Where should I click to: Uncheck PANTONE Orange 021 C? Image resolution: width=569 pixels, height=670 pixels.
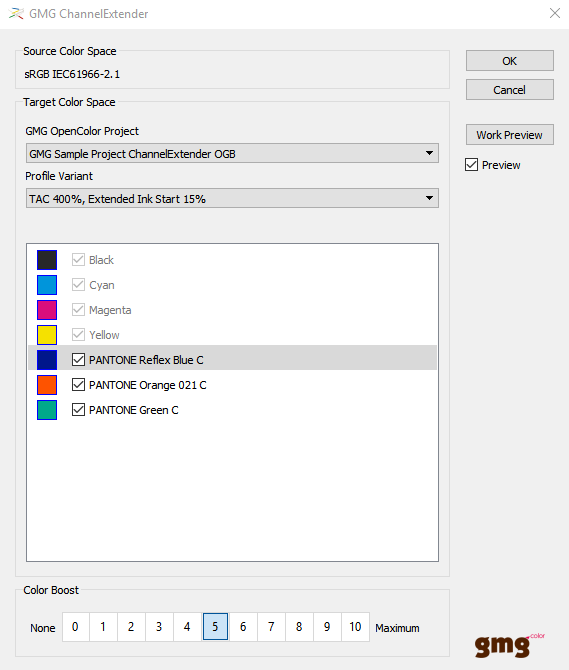pyautogui.click(x=78, y=385)
